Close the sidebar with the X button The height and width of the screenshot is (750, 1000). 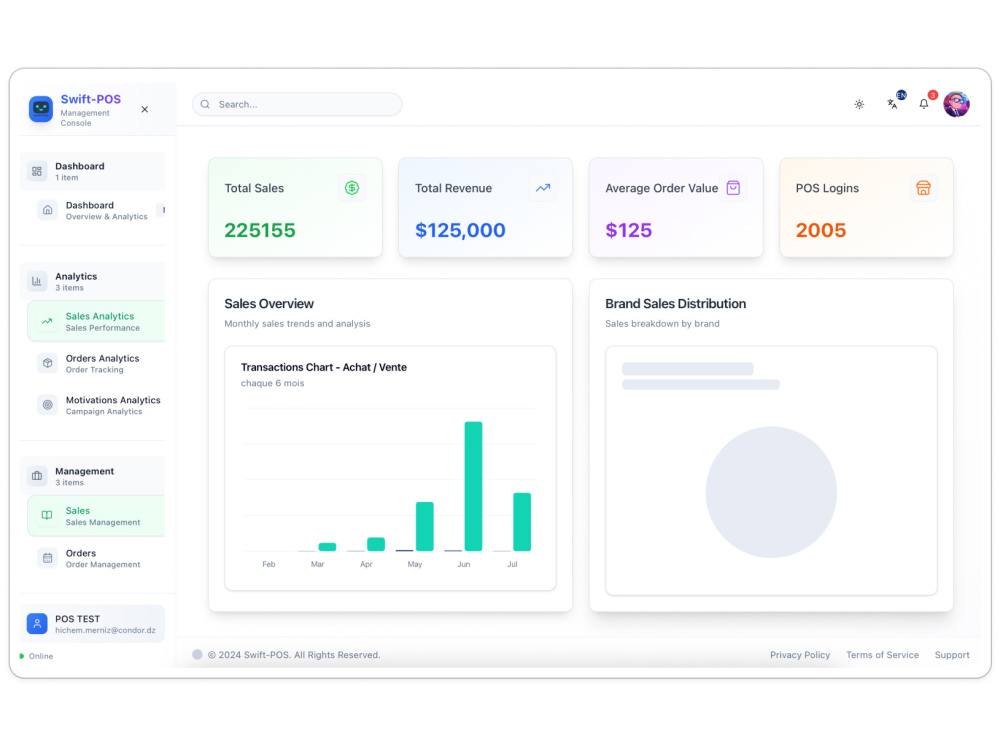pos(145,109)
